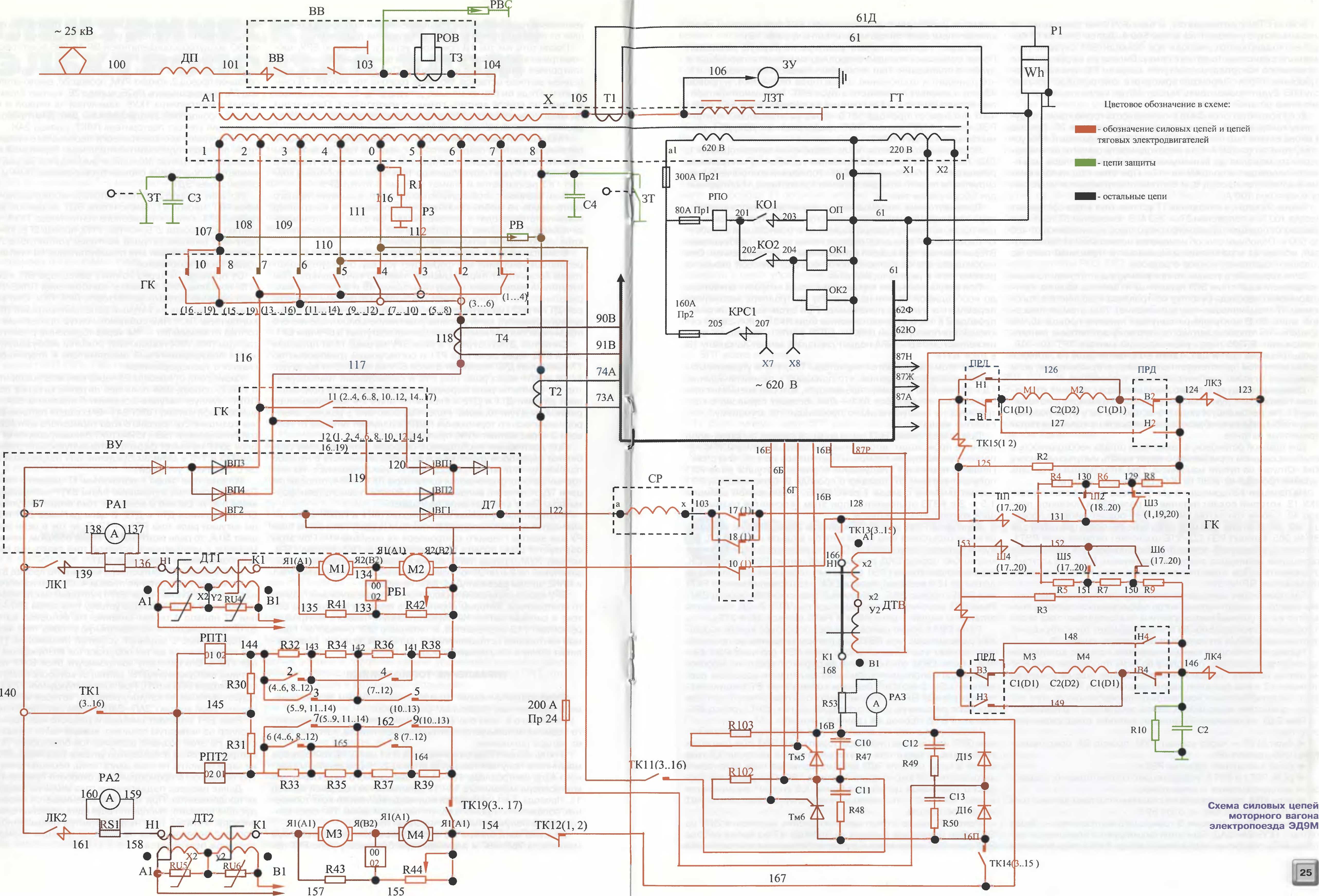
Task: Click the ЗУ circle symbol near 106
Action: [x=769, y=78]
